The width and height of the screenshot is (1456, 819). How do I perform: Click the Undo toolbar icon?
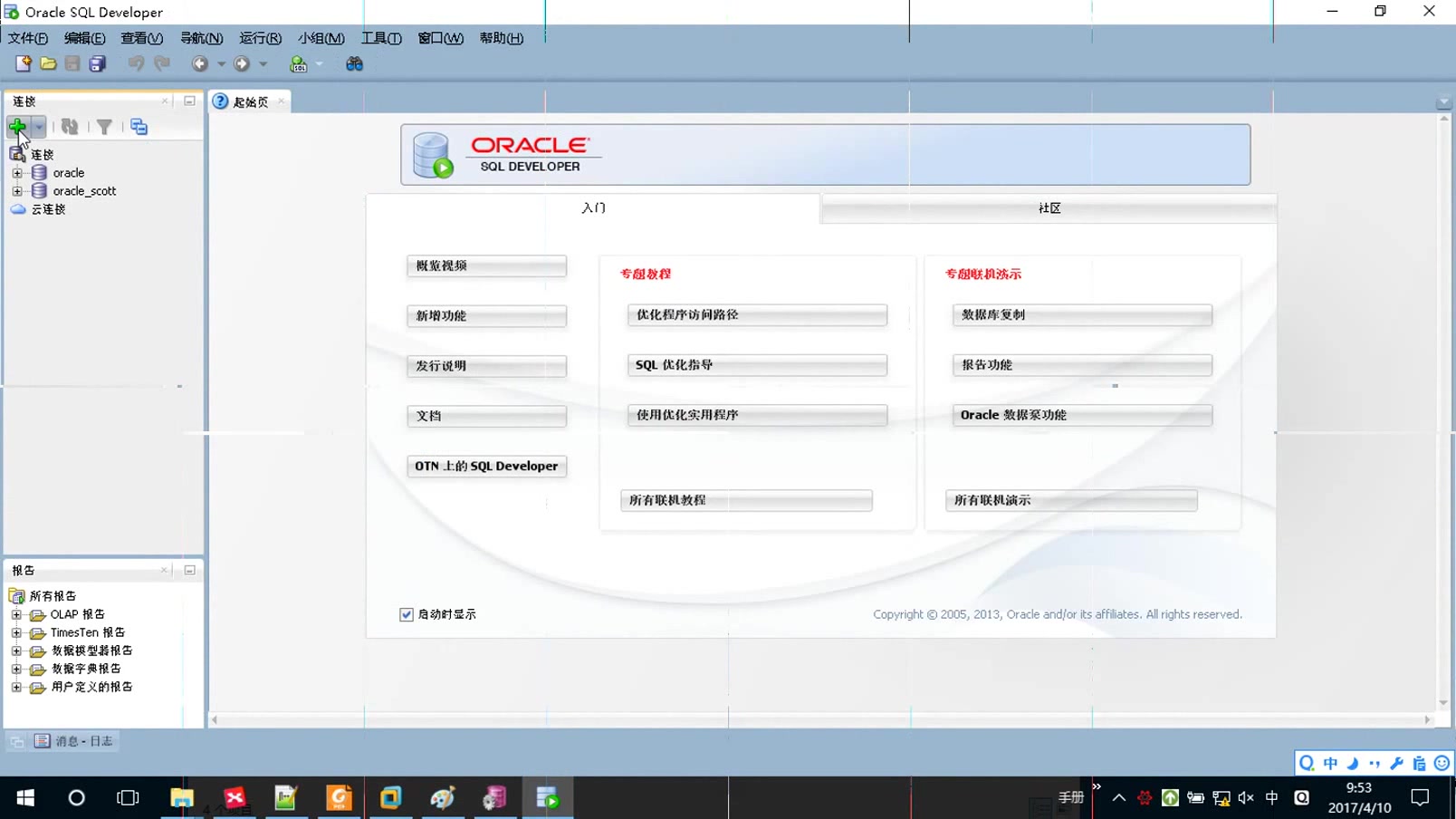(x=136, y=63)
